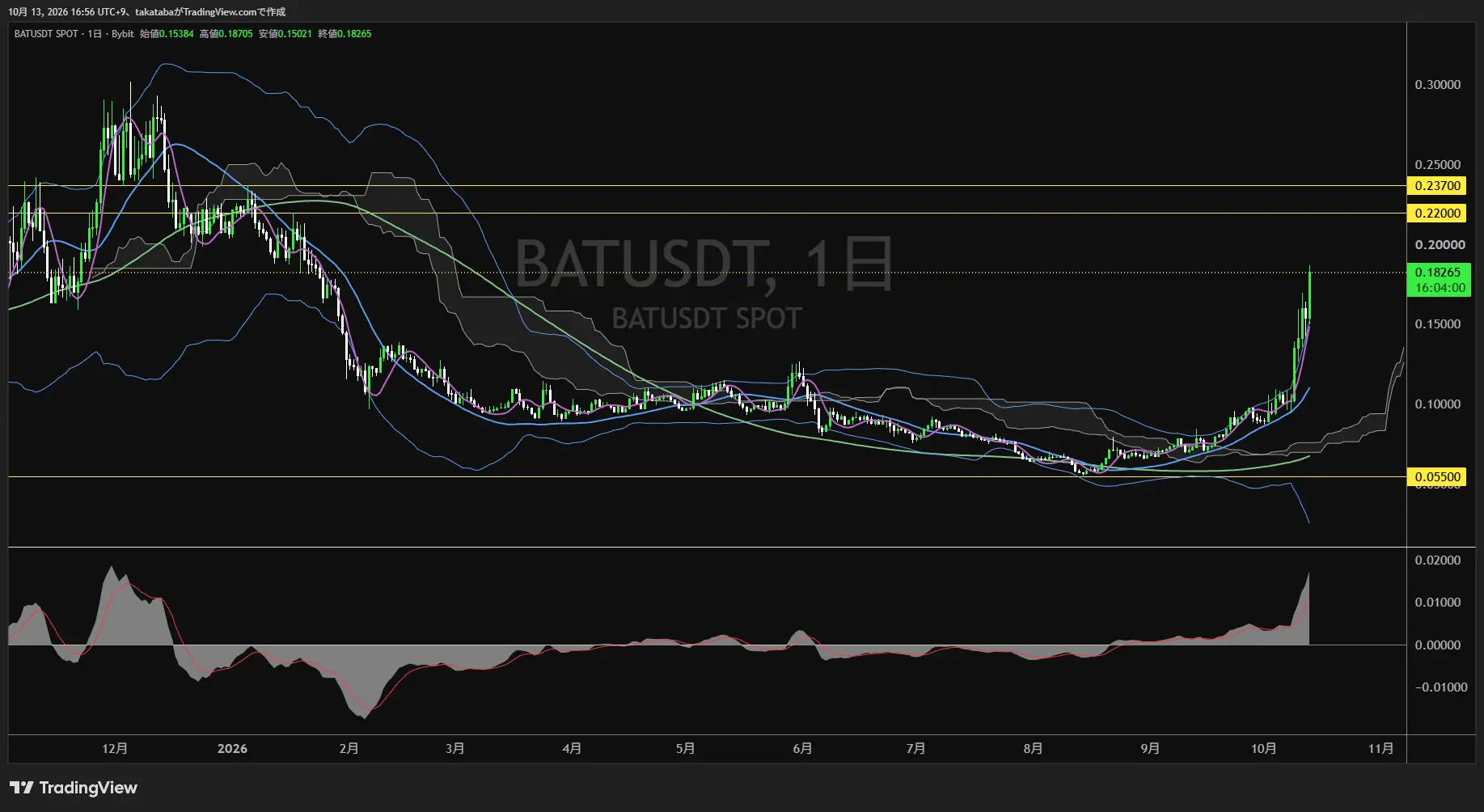The height and width of the screenshot is (812, 1484).
Task: Click the 4月 label on time axis
Action: pyautogui.click(x=572, y=749)
